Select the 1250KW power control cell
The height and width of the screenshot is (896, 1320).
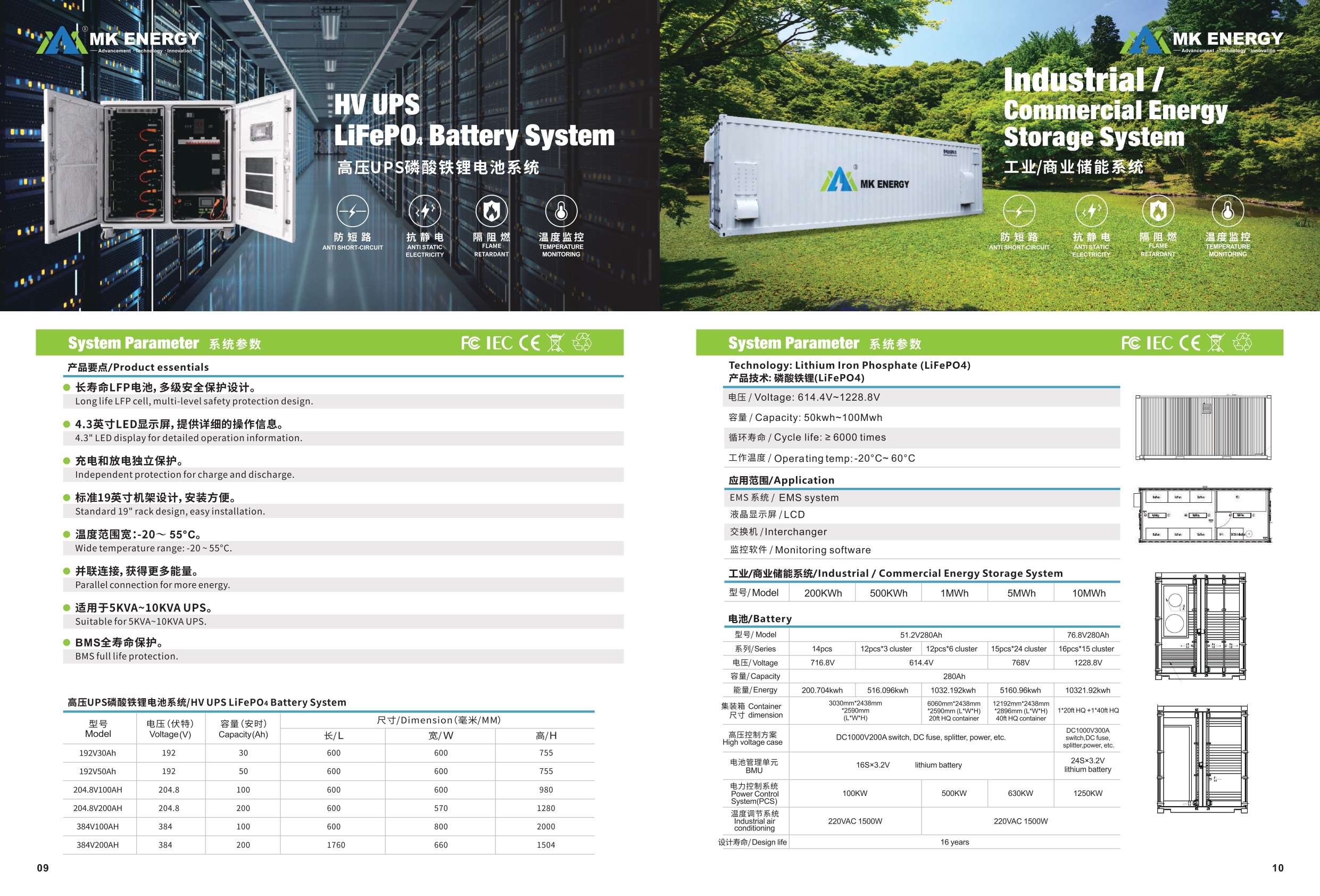pyautogui.click(x=1087, y=794)
